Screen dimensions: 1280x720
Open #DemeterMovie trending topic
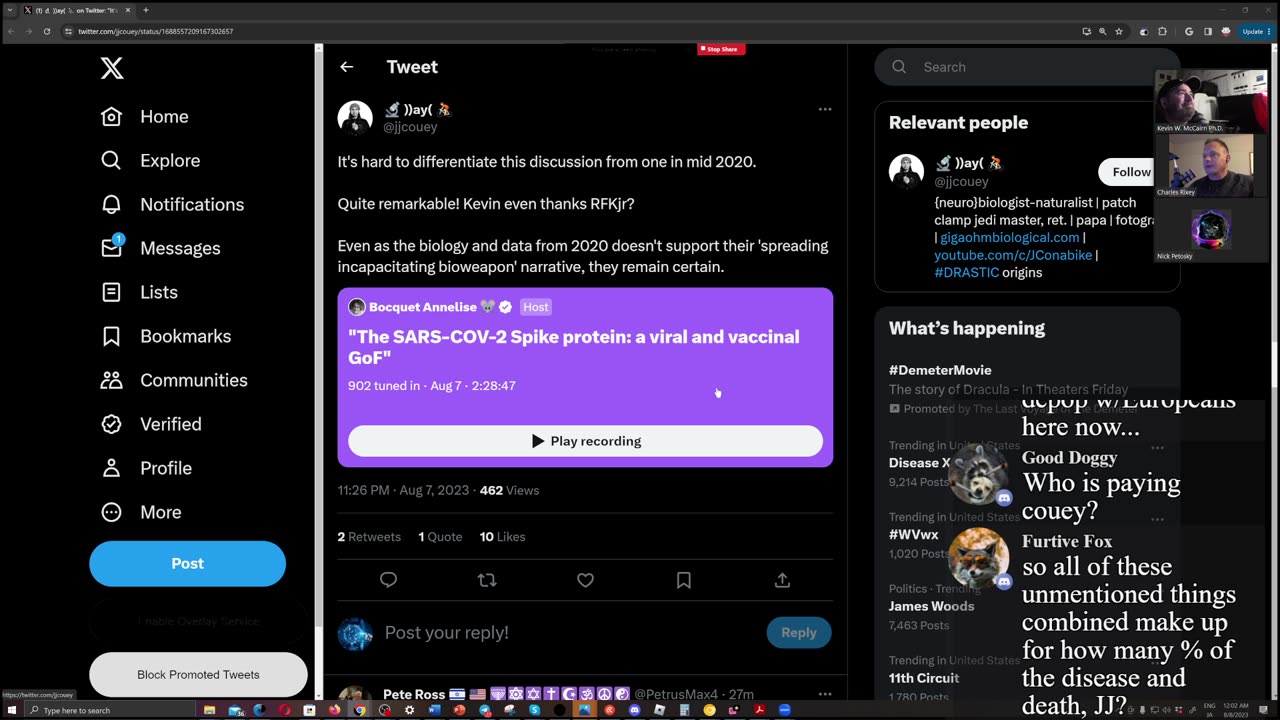(940, 371)
